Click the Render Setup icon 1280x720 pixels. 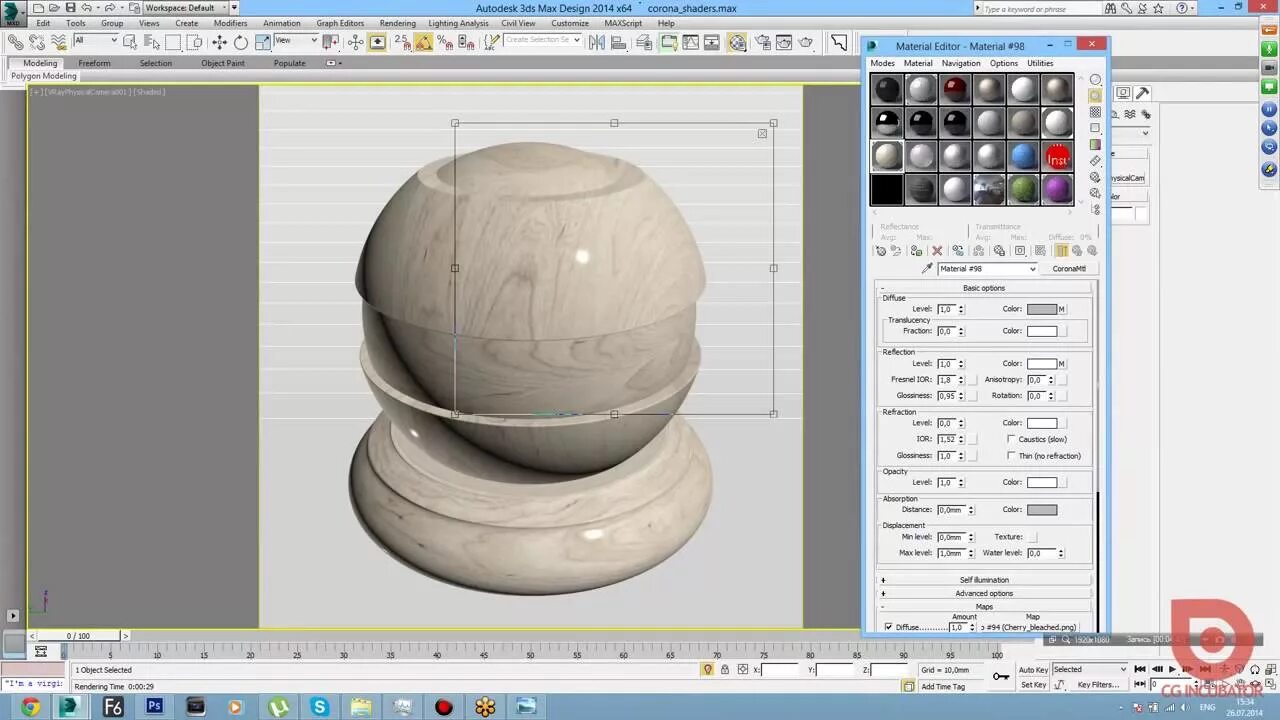[x=762, y=42]
